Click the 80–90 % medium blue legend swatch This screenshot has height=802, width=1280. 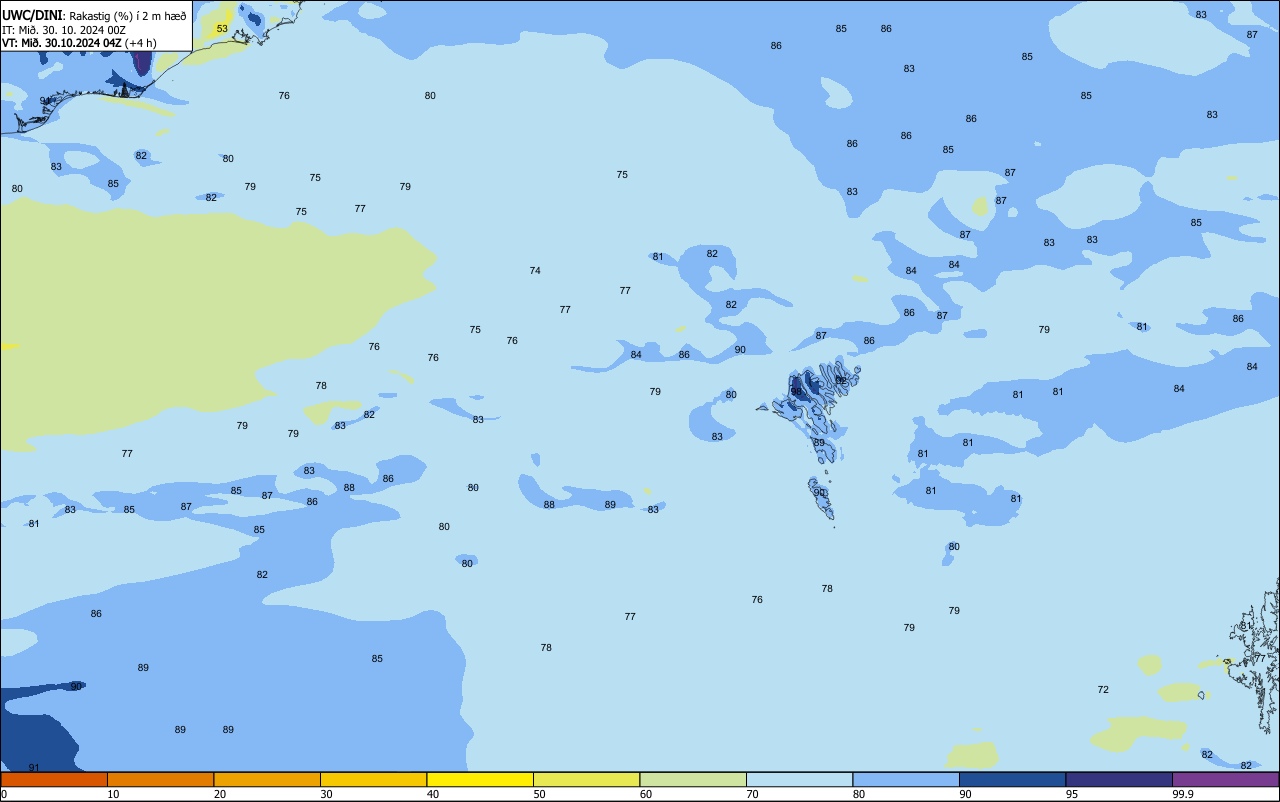[906, 779]
